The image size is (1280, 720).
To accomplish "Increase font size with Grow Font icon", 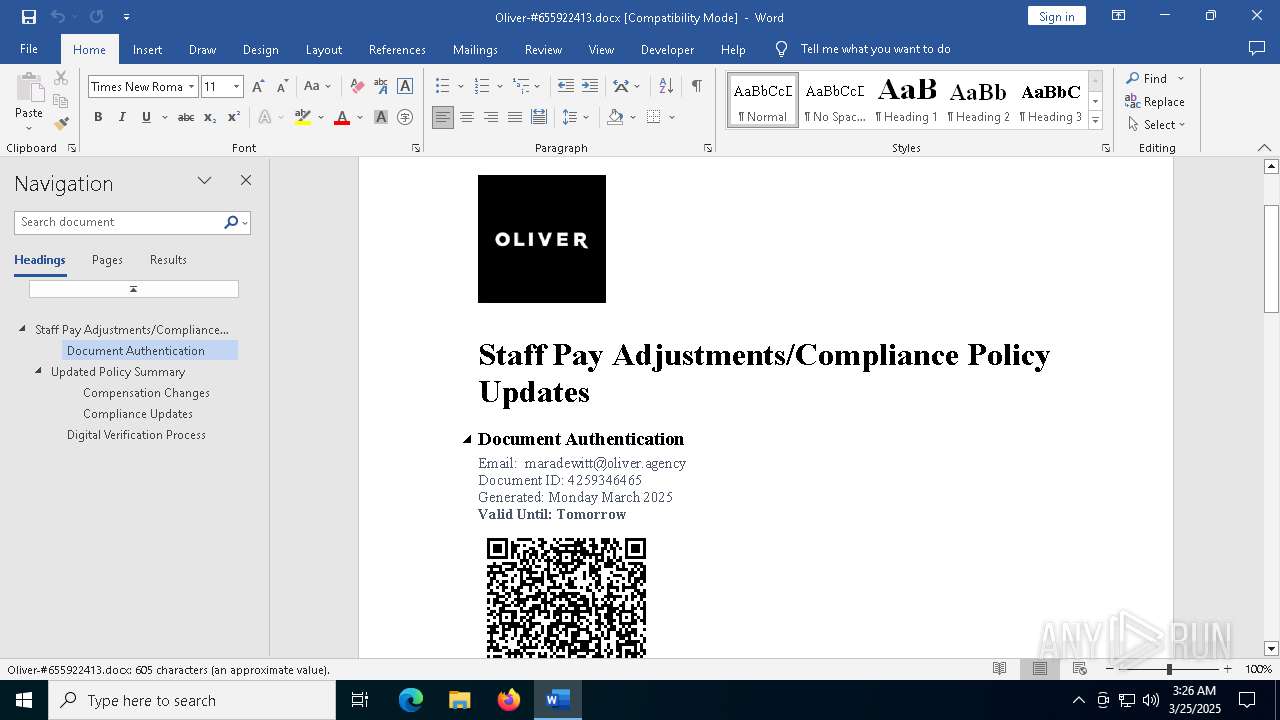I will 258,87.
